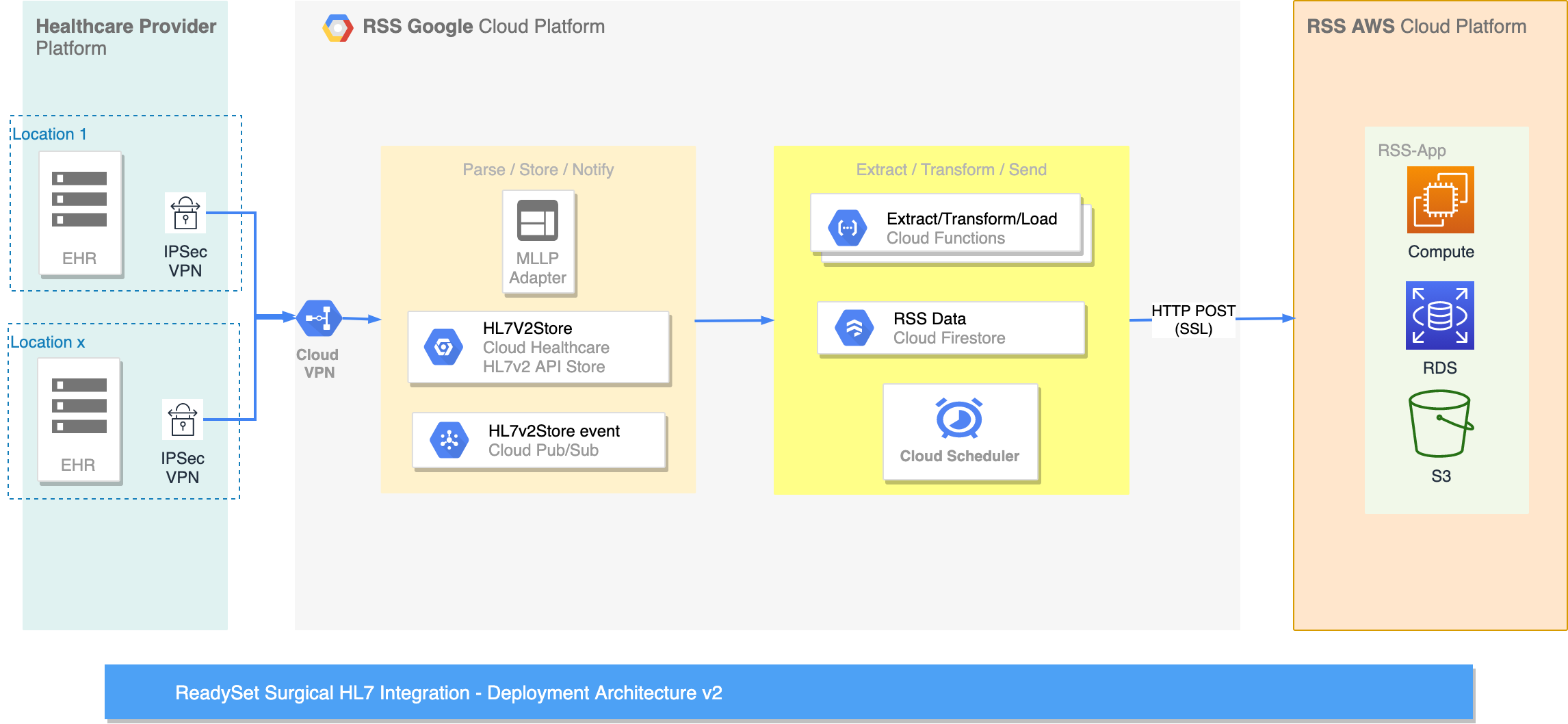Select the 'S3' caption
The image size is (1568, 724).
[1441, 476]
